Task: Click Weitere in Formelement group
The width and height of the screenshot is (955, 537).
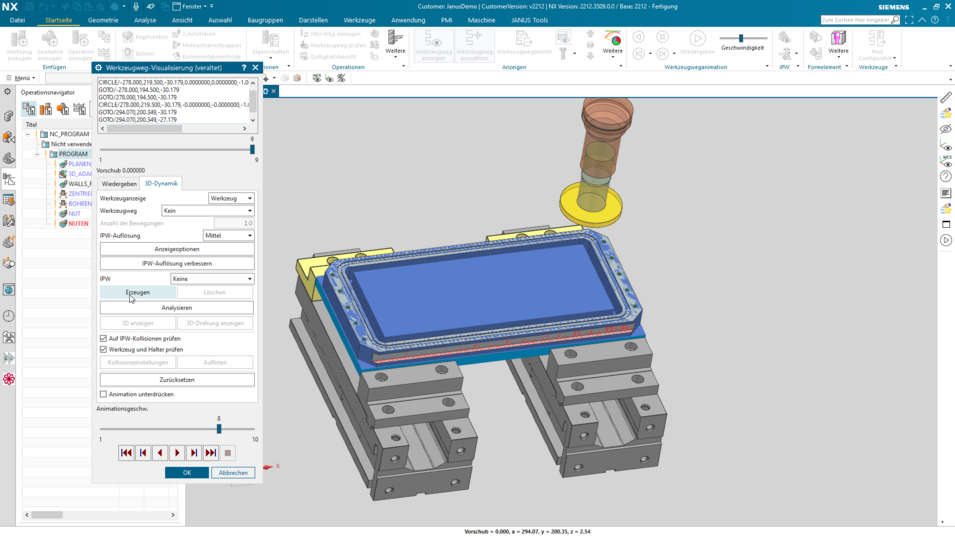Action: click(x=838, y=43)
